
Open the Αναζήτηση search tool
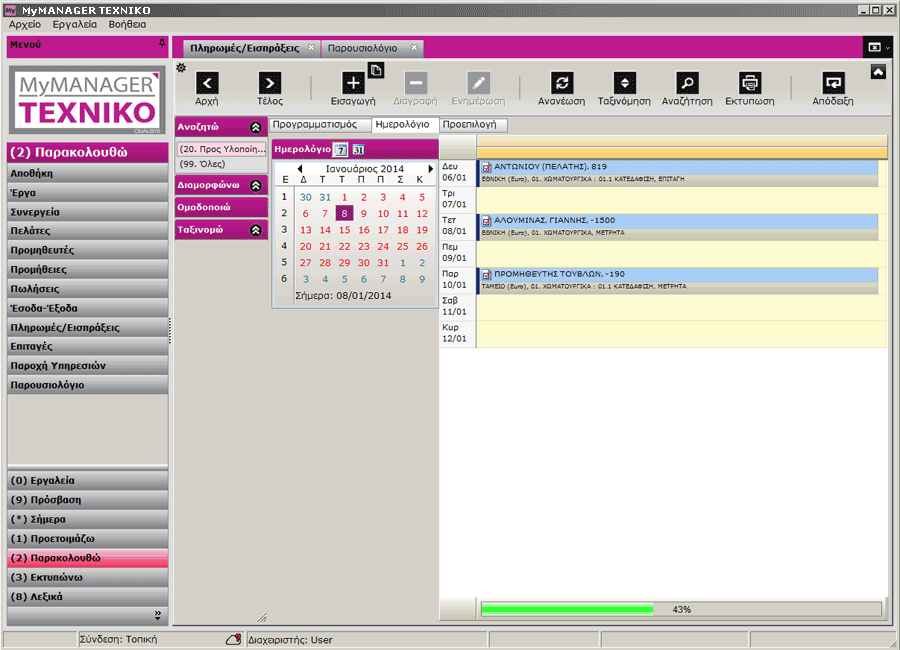click(687, 83)
